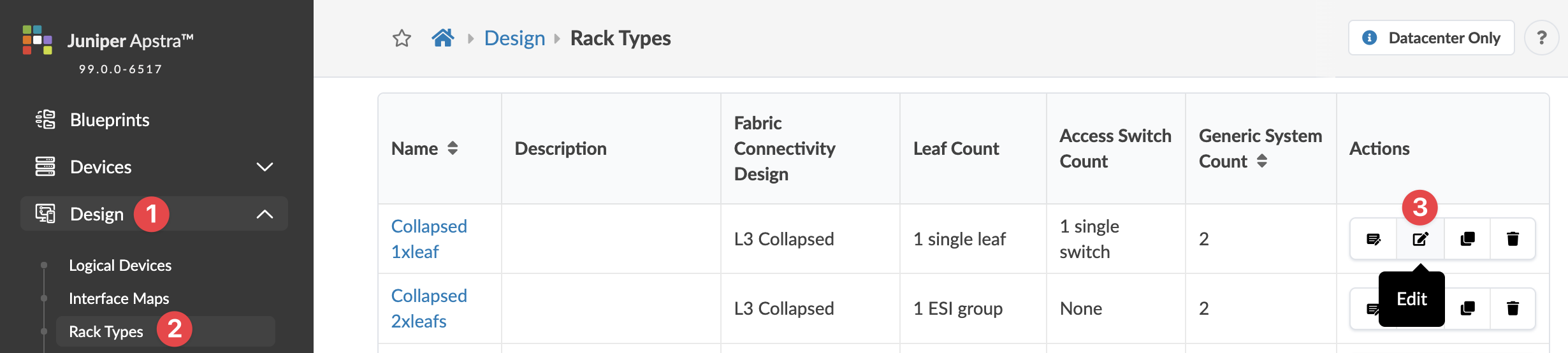
Task: Click the favorite star icon in breadcrumb
Action: click(x=402, y=38)
